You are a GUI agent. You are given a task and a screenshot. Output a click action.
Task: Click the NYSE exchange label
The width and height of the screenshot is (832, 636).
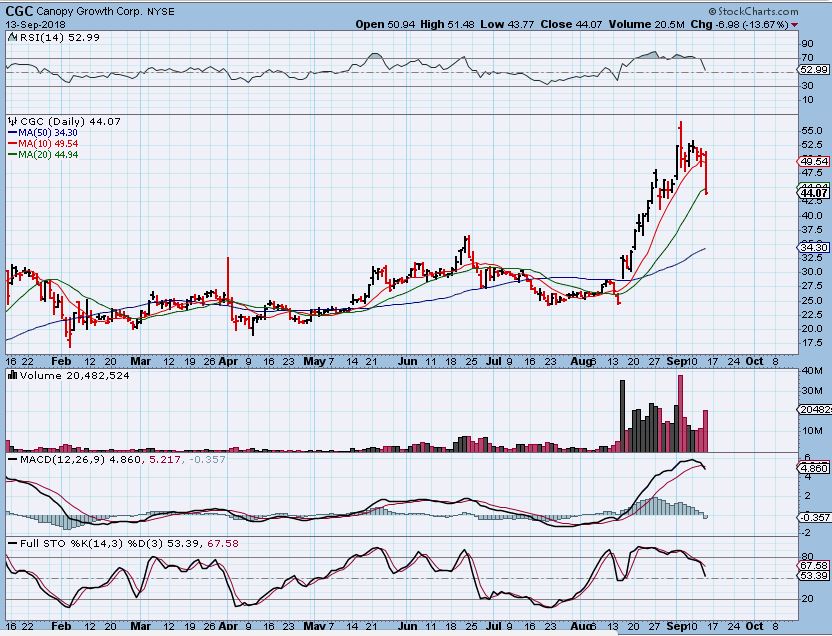pyautogui.click(x=161, y=11)
